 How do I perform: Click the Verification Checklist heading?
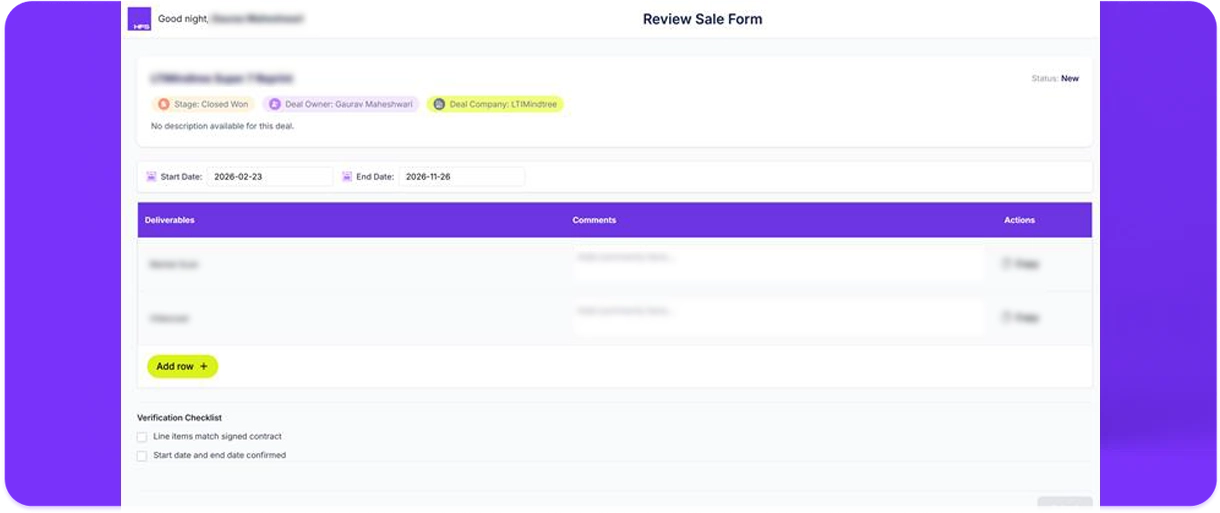(x=179, y=418)
